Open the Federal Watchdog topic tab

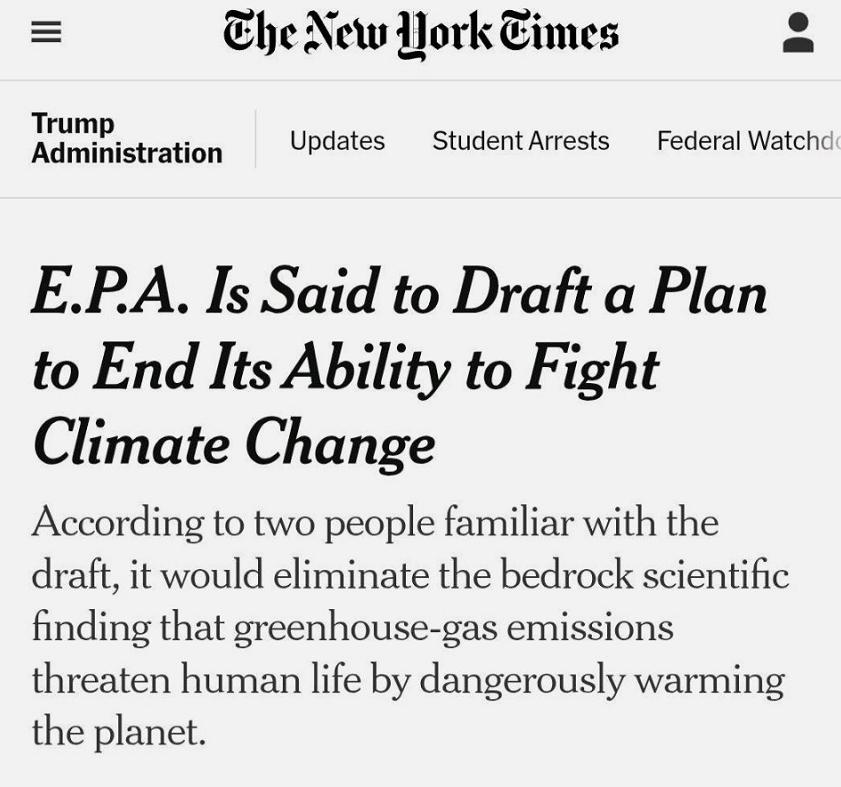[x=749, y=141]
